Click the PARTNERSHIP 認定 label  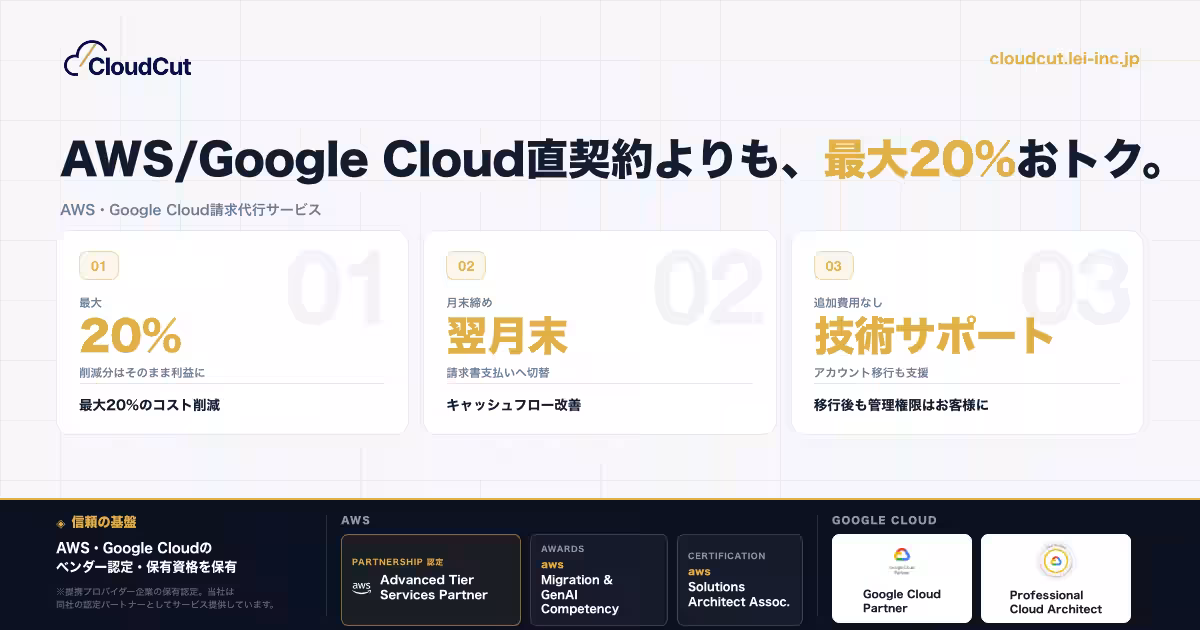pyautogui.click(x=397, y=562)
